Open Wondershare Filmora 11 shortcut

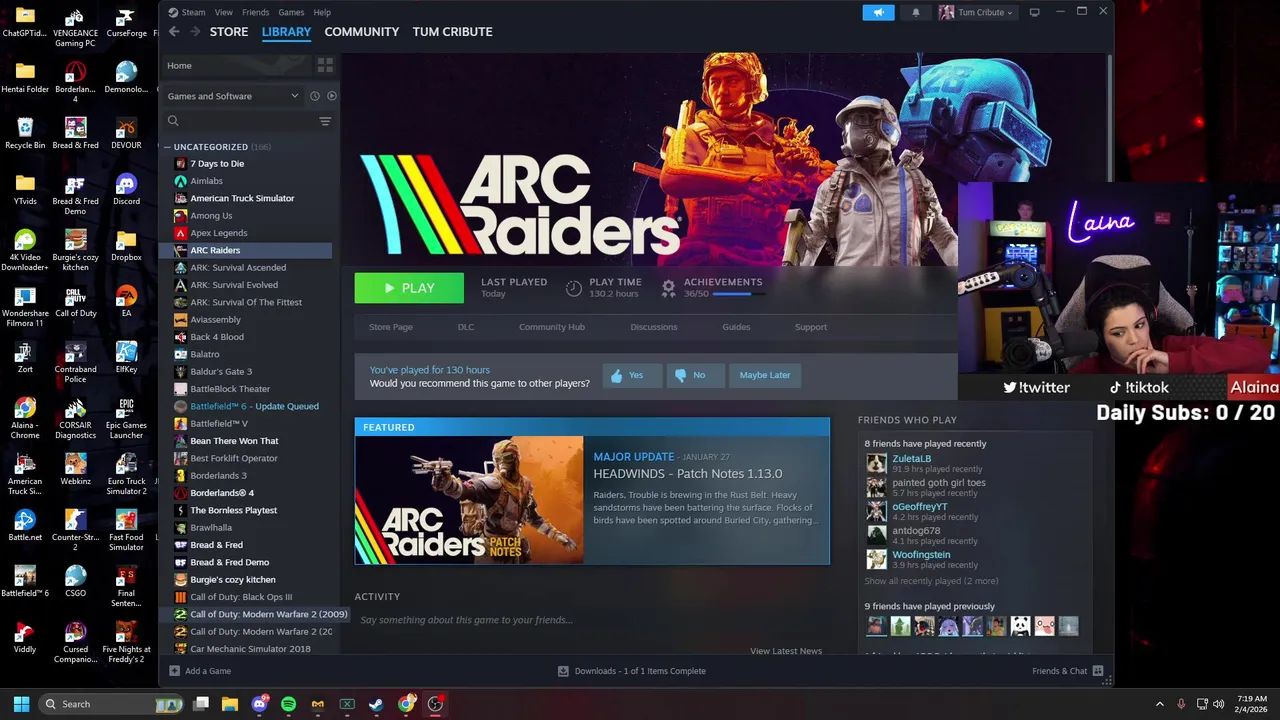[25, 307]
